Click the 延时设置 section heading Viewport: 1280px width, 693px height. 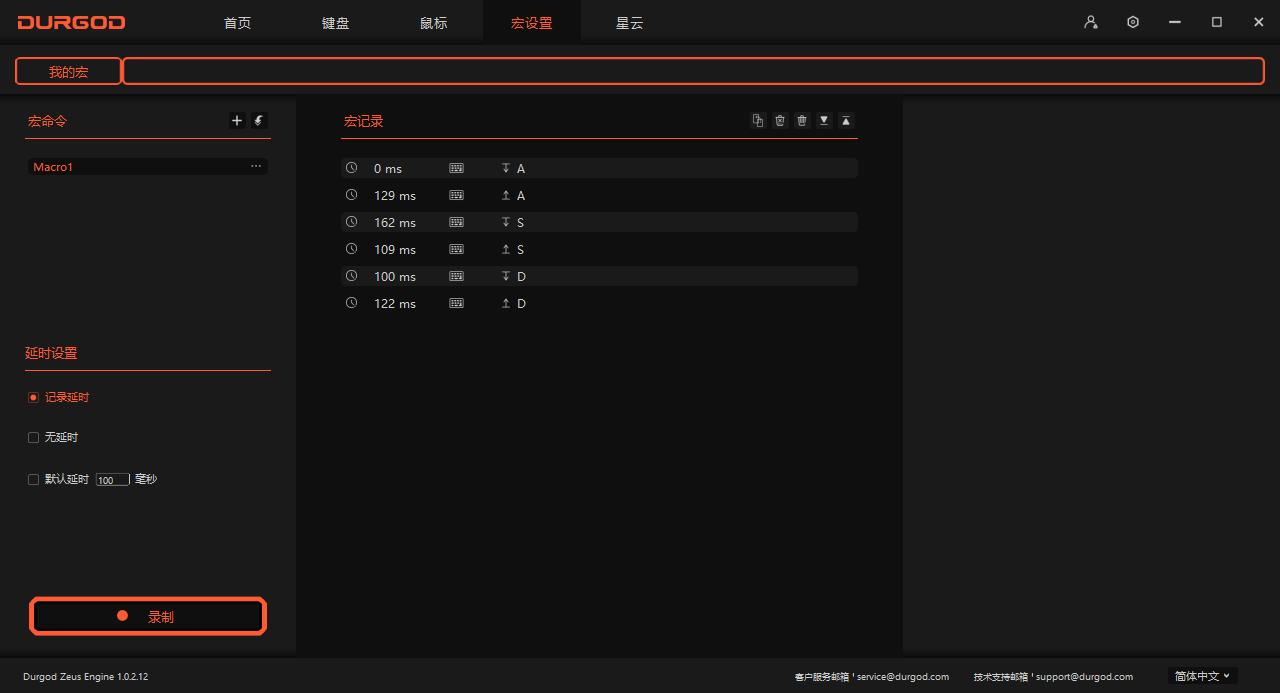pyautogui.click(x=51, y=353)
